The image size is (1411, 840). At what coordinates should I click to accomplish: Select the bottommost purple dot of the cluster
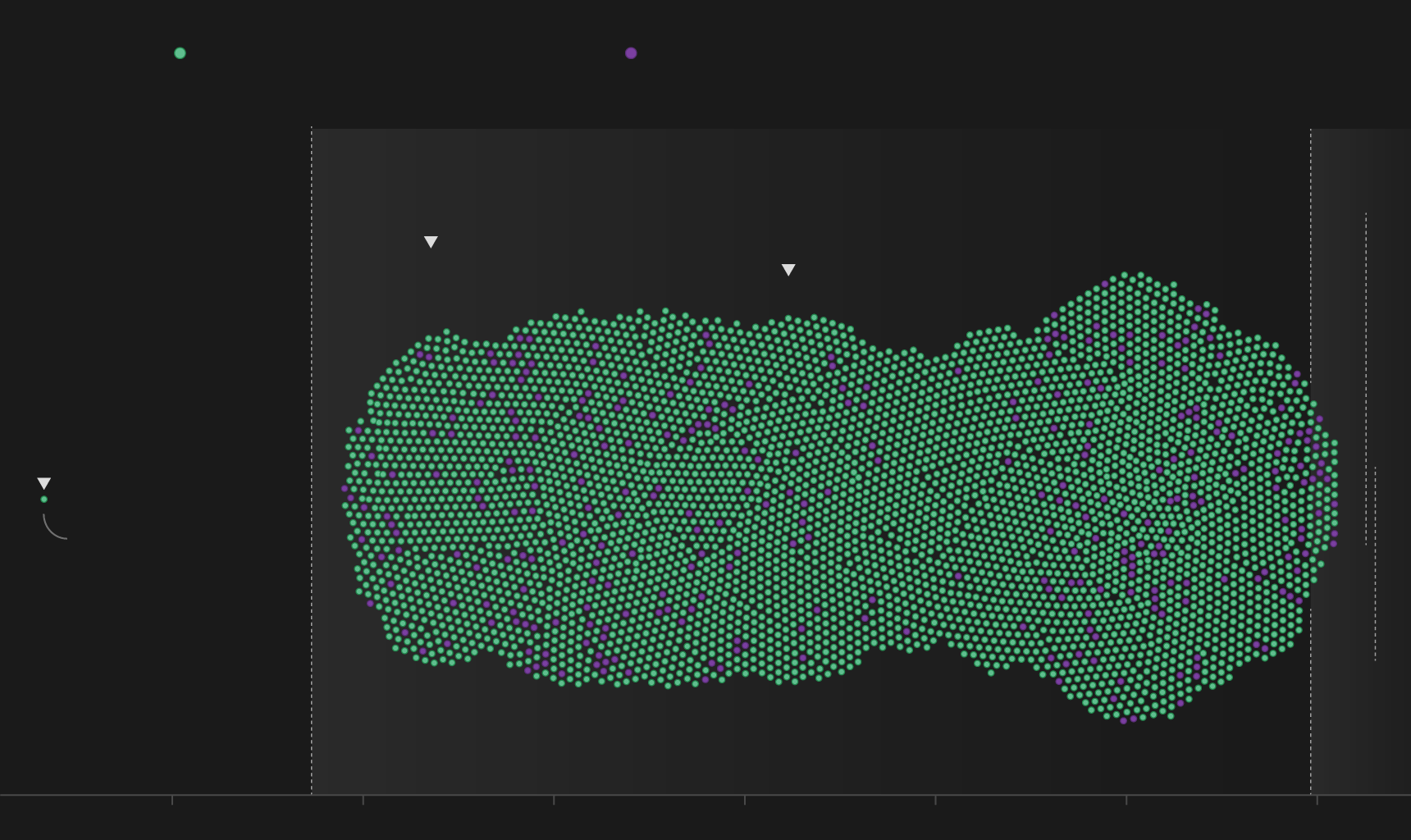(1124, 720)
